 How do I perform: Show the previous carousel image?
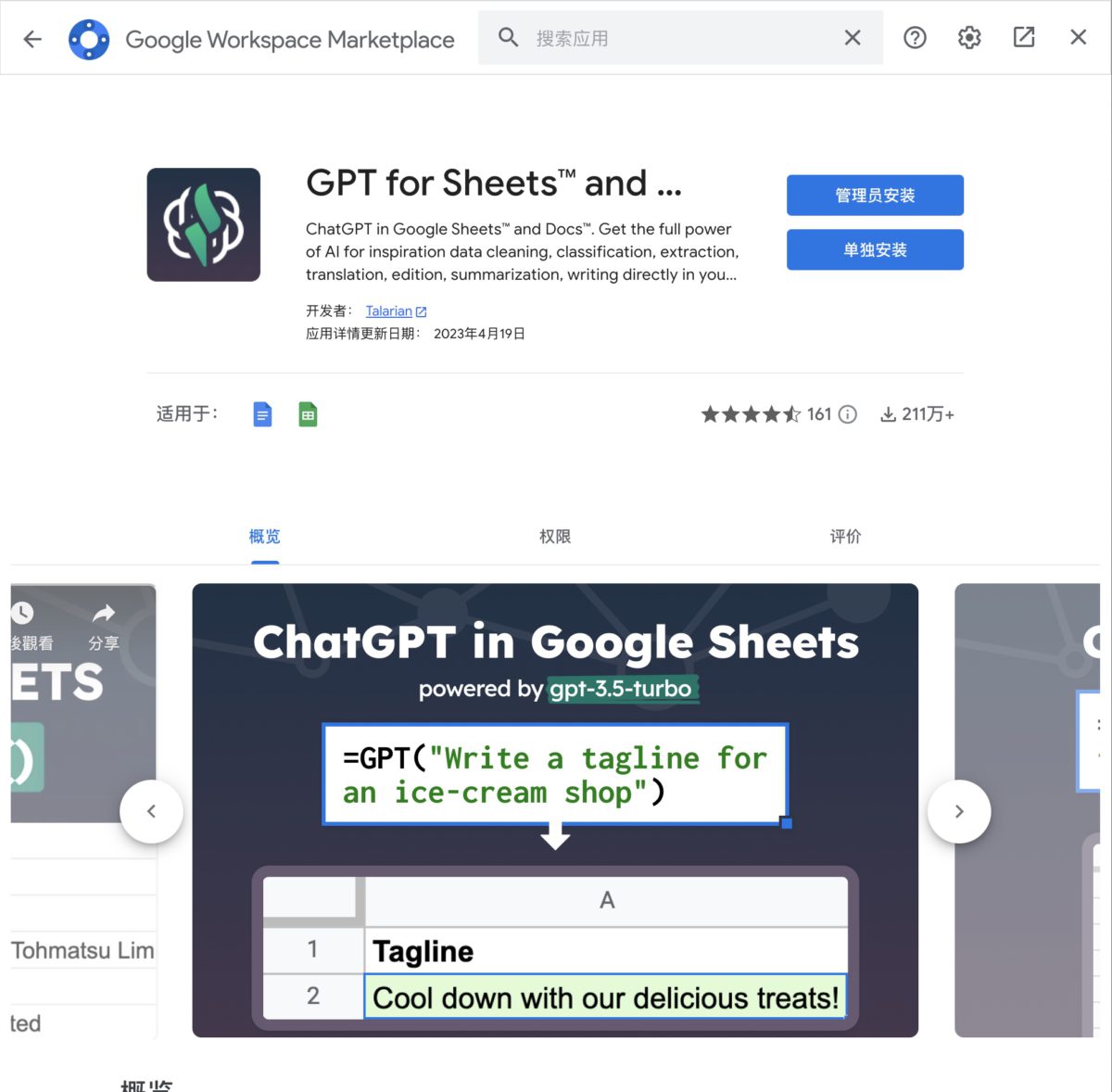click(x=151, y=811)
